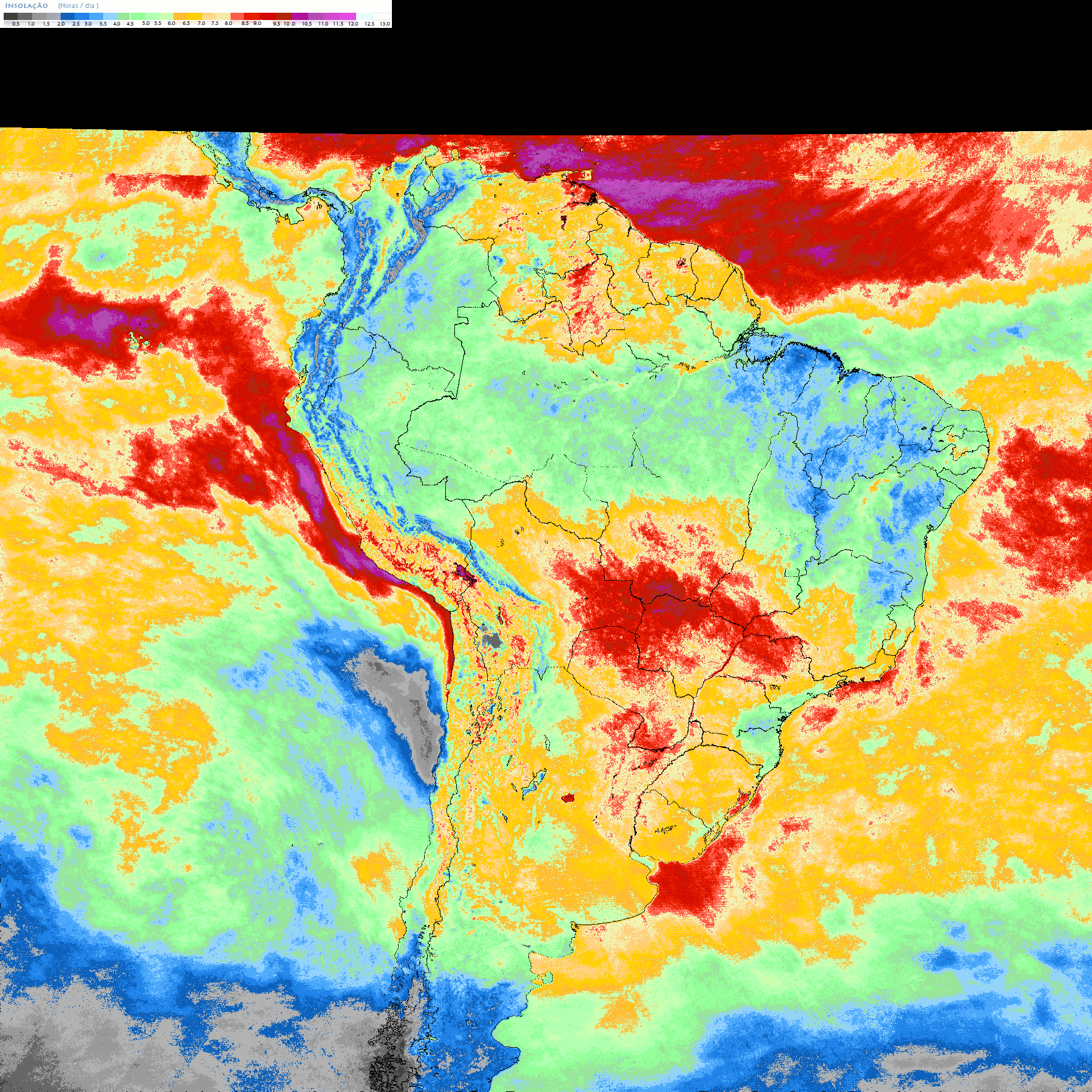Select the dark blue legend swatch above 2.5
This screenshot has height=1092, width=1092.
(x=67, y=16)
